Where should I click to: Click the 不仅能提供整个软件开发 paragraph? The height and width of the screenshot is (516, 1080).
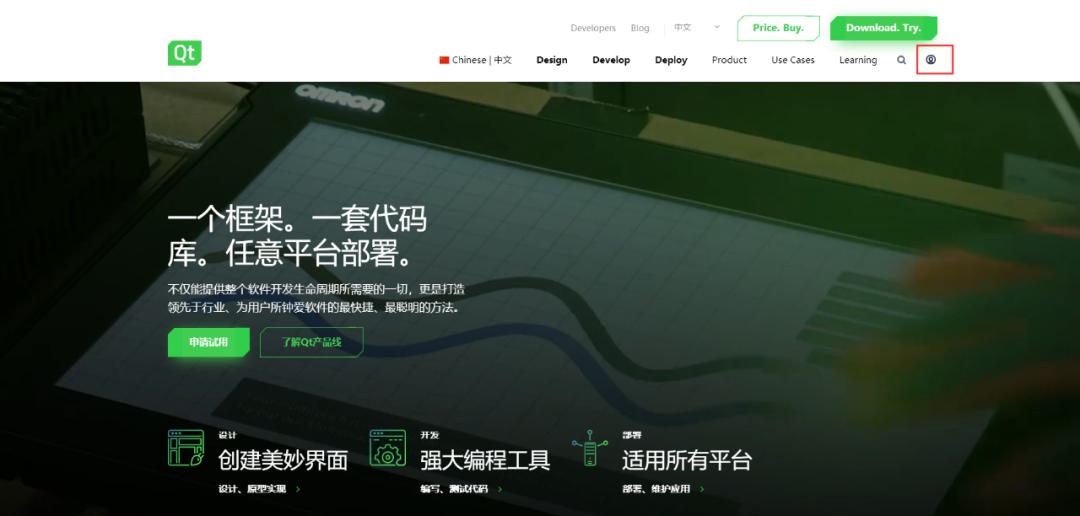(315, 298)
